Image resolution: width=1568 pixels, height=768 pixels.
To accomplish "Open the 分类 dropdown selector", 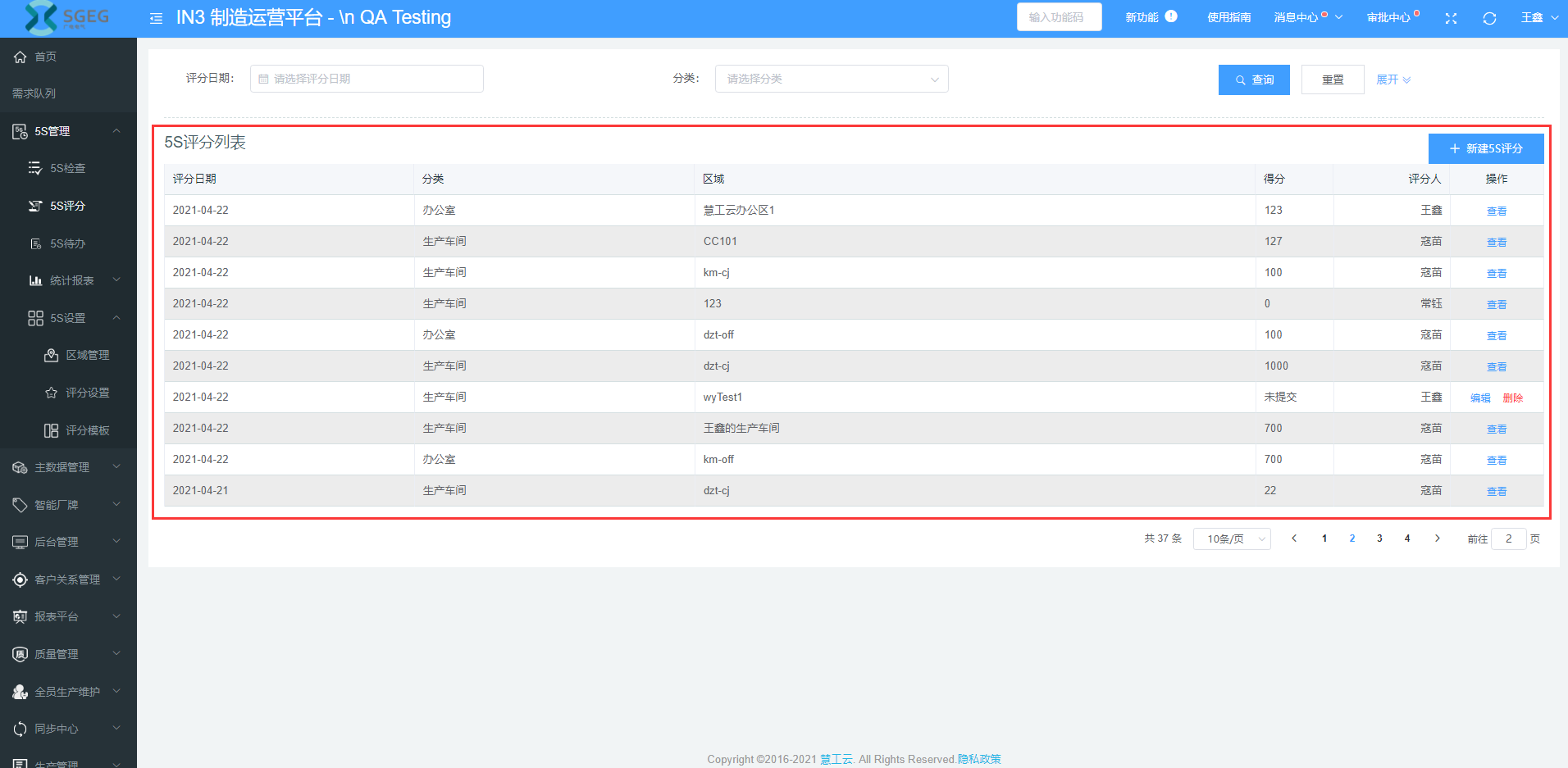I will click(x=831, y=79).
